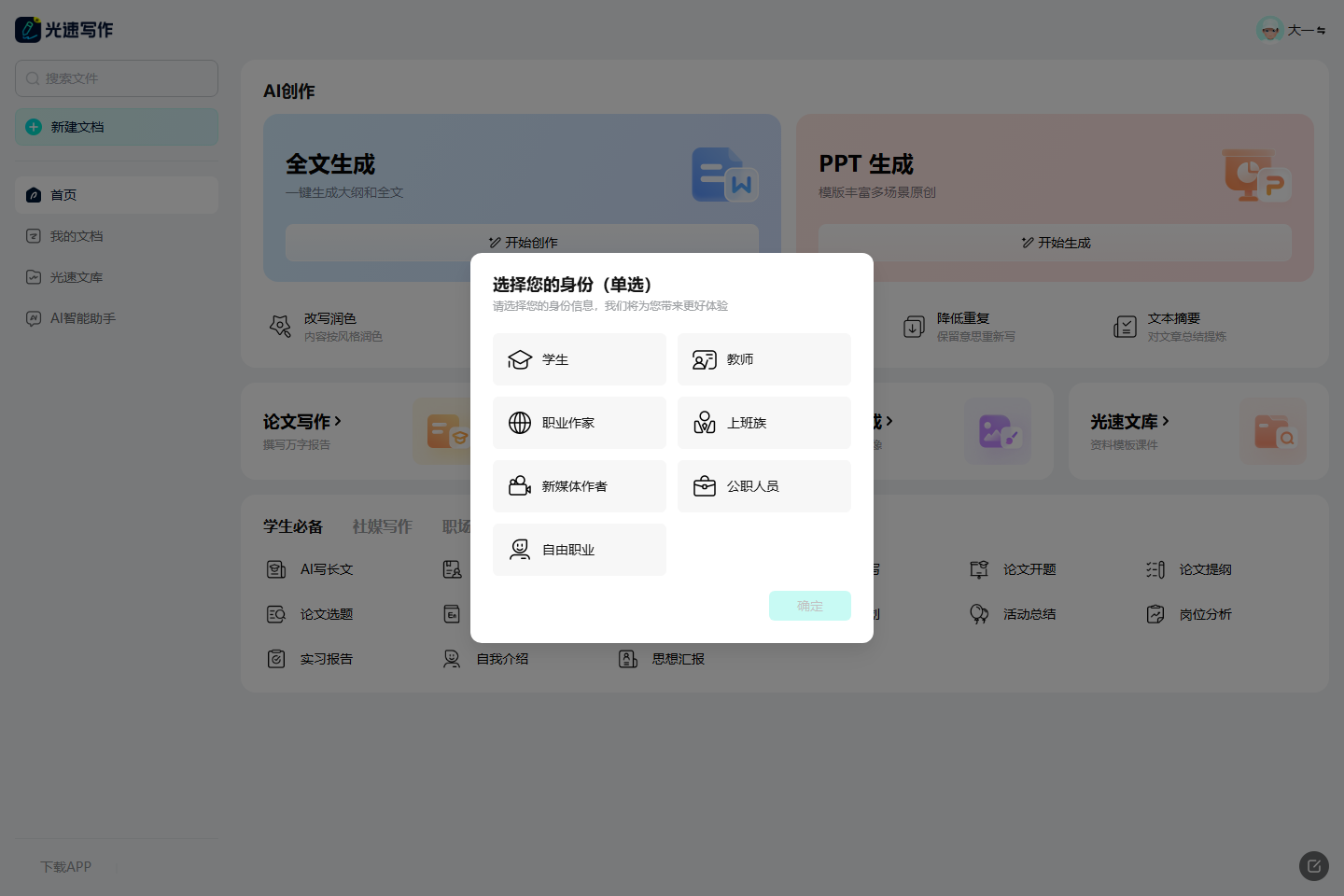Confirm identity with the 确定 button

click(809, 606)
